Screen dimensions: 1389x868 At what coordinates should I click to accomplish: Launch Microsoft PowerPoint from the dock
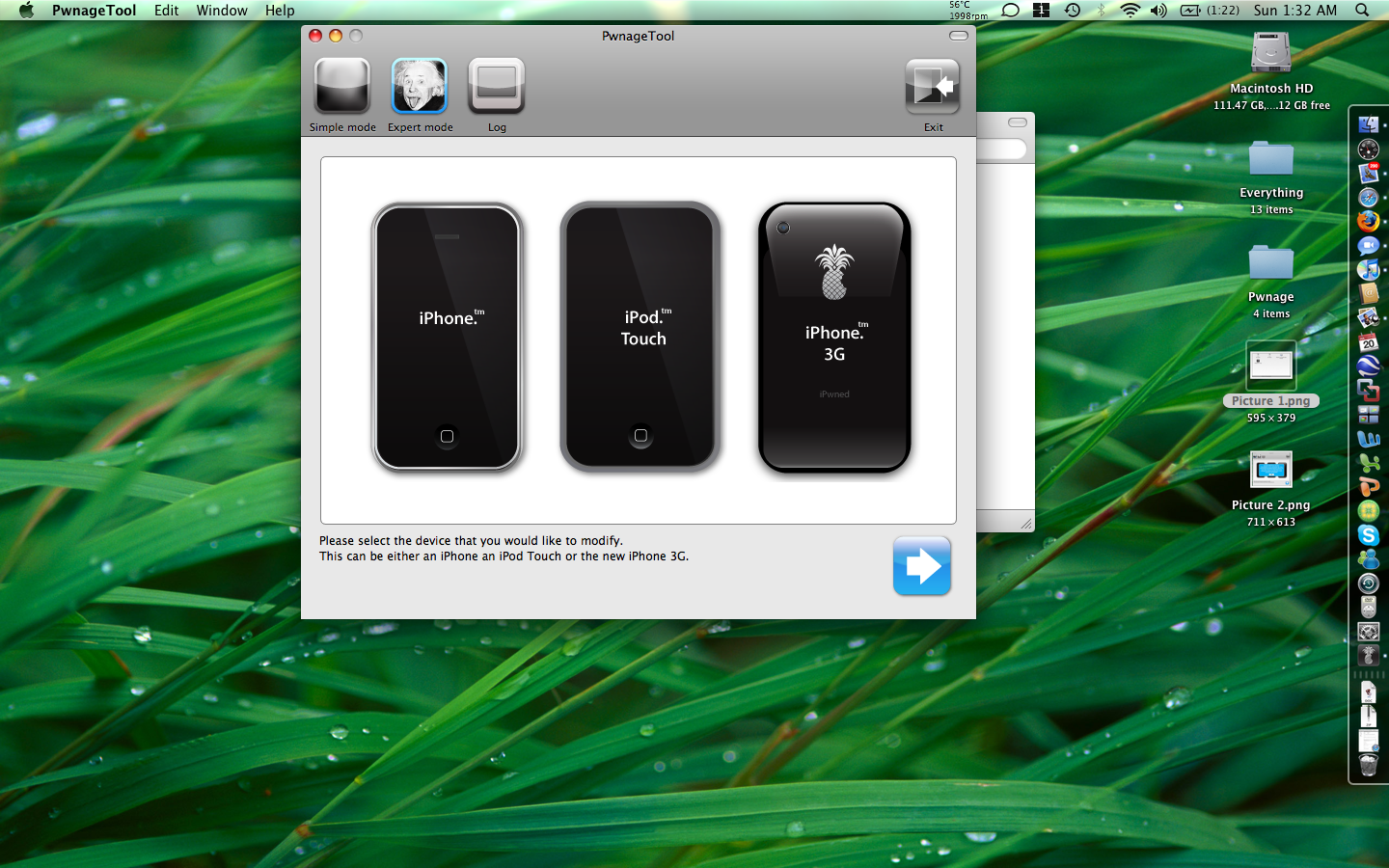point(1369,486)
